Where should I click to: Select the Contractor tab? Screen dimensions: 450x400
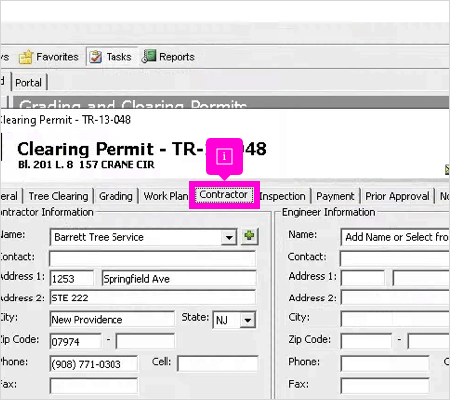(224, 195)
